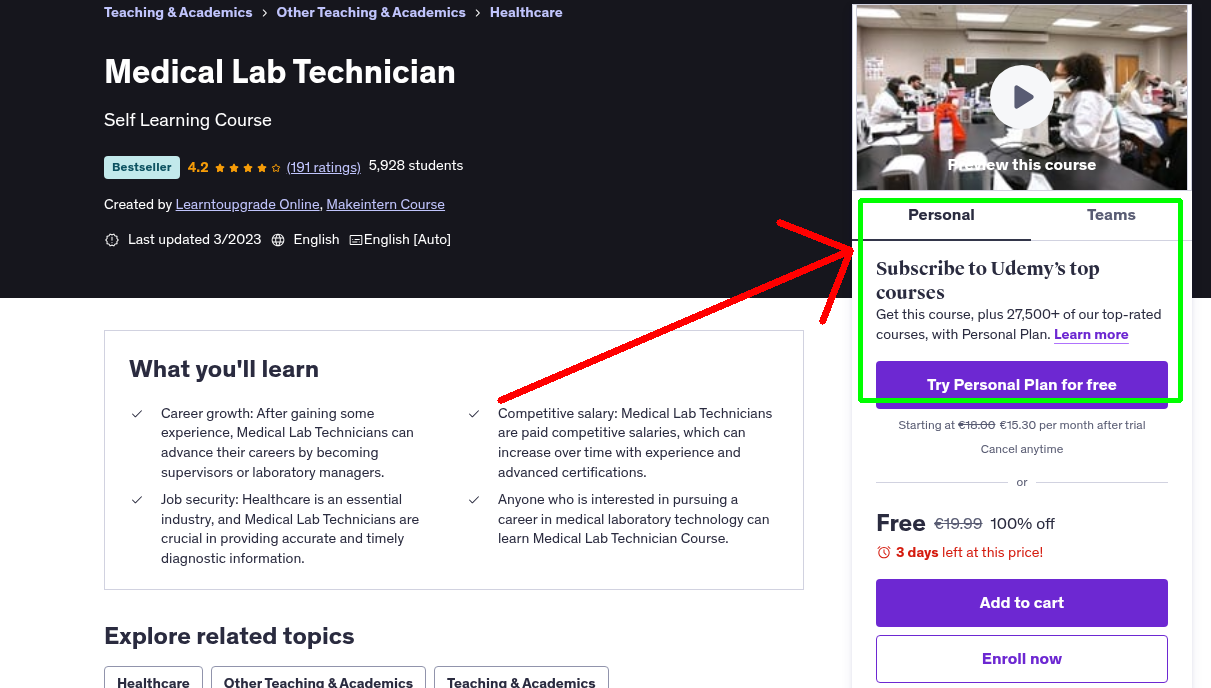This screenshot has height=688, width=1211.
Task: Click the Medical Lab Technician title
Action: [280, 72]
